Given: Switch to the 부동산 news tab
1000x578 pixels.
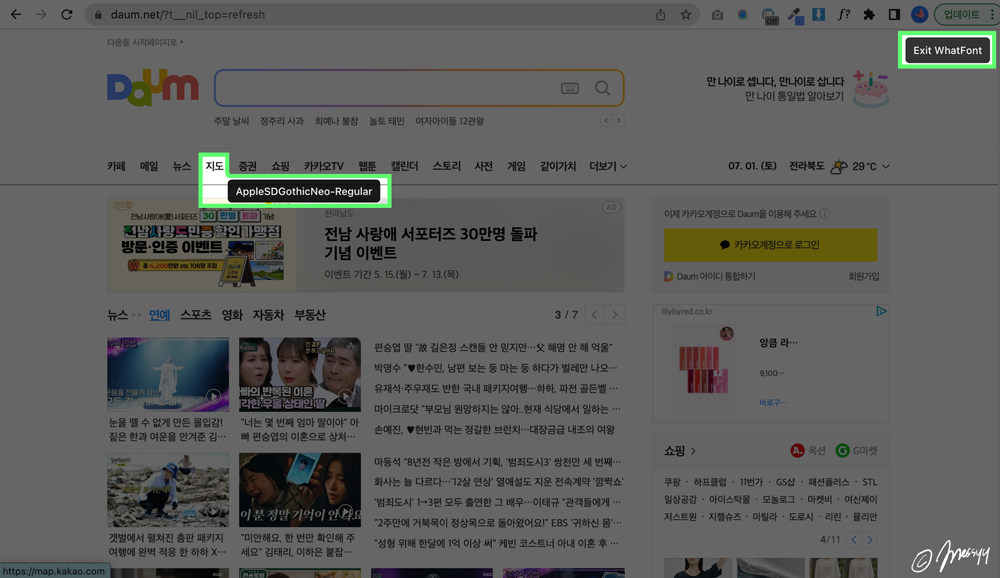Looking at the screenshot, I should pyautogui.click(x=310, y=315).
